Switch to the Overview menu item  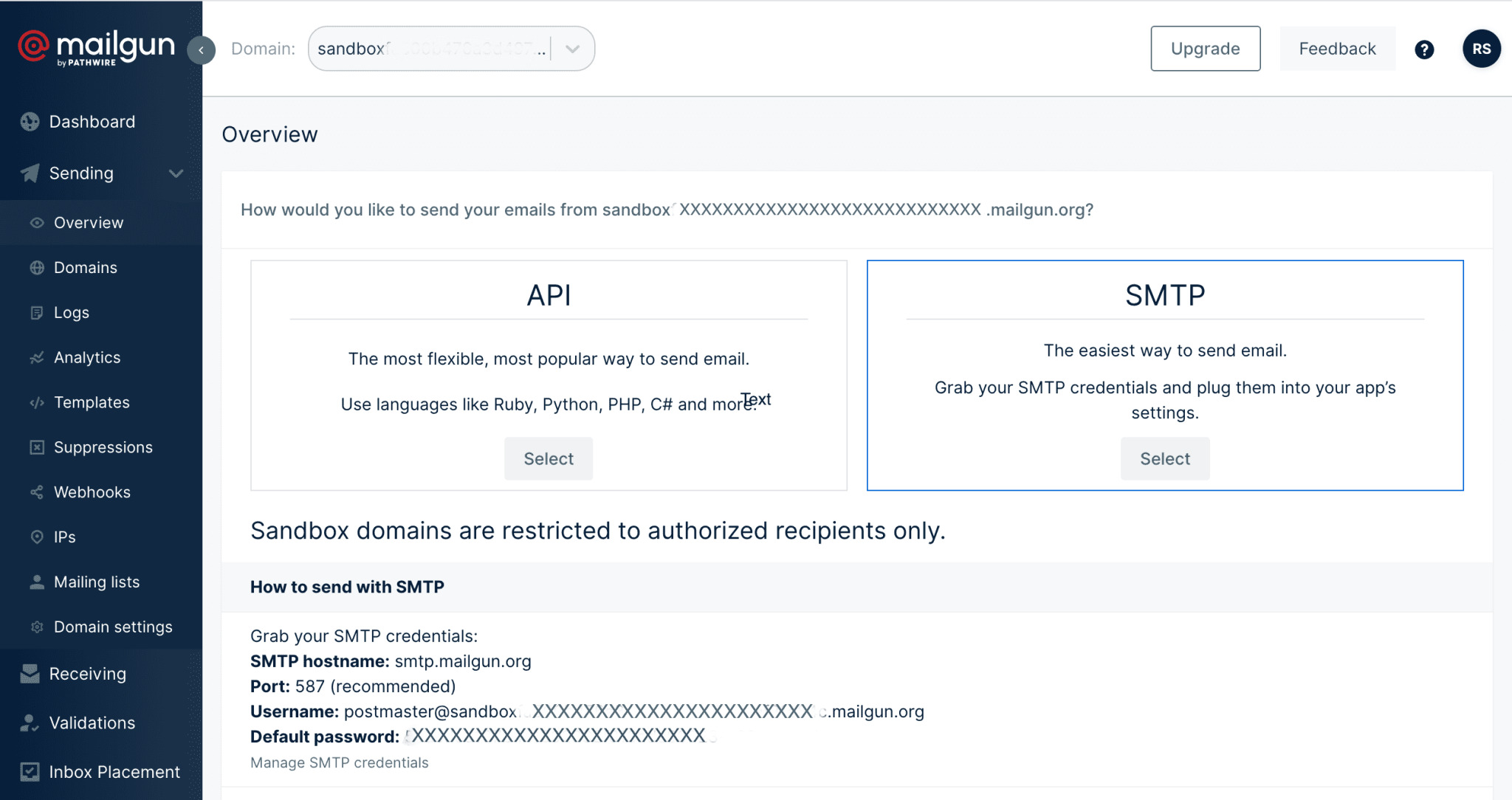click(88, 222)
